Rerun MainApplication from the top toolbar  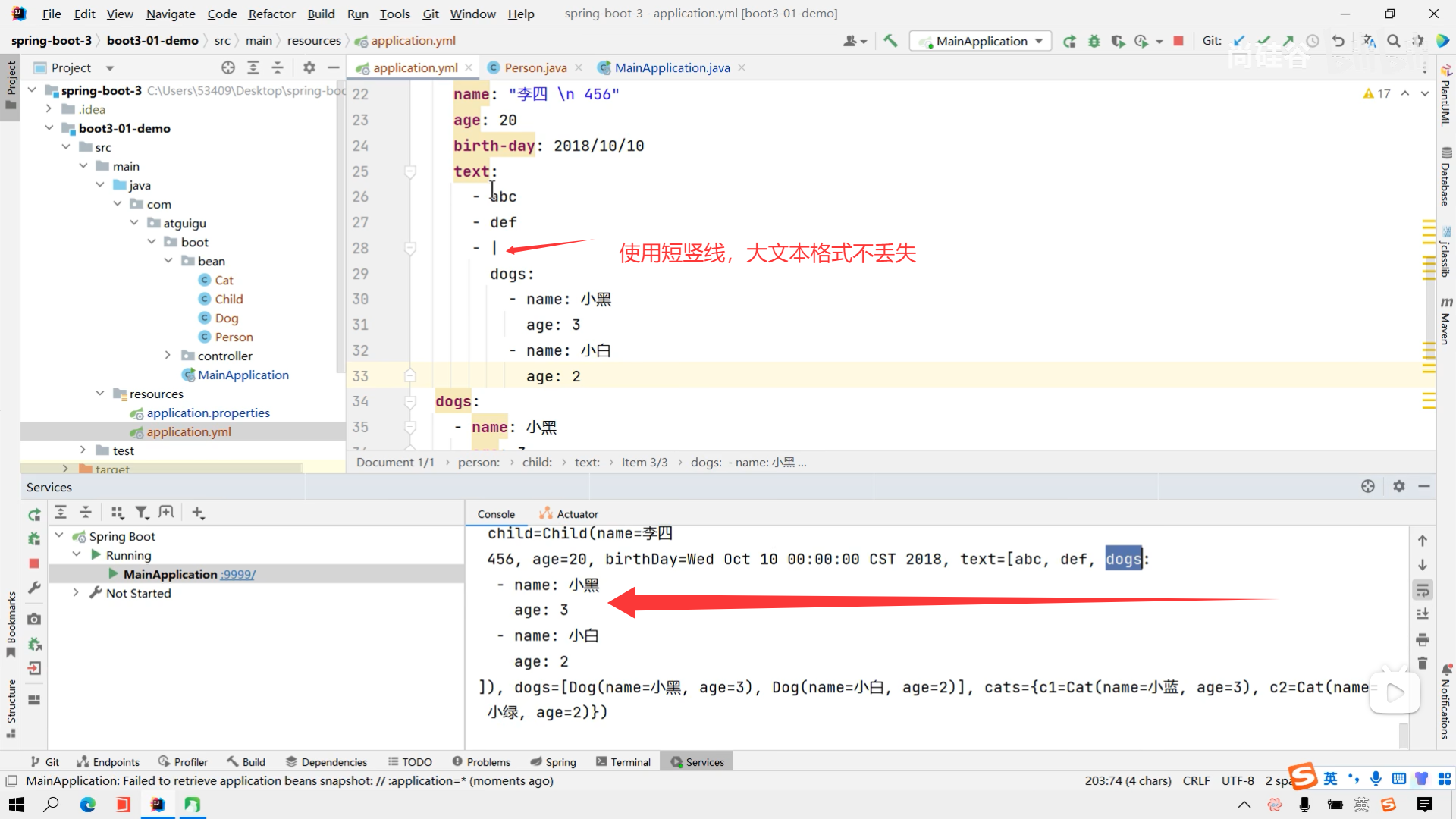coord(1069,41)
